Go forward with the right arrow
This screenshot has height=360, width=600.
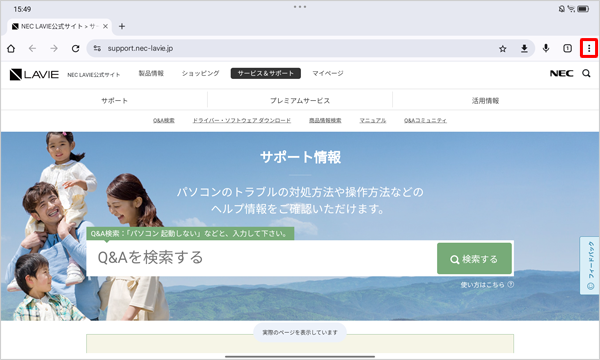tap(54, 49)
